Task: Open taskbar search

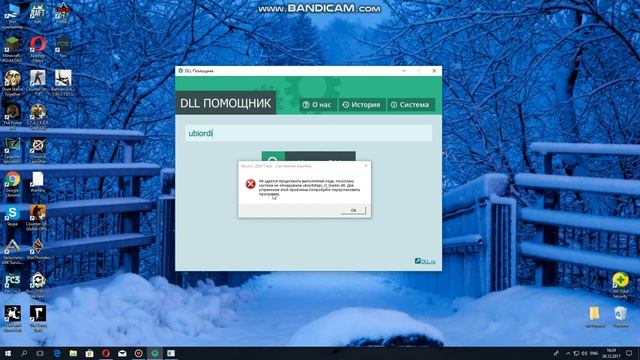Action: tap(24, 353)
